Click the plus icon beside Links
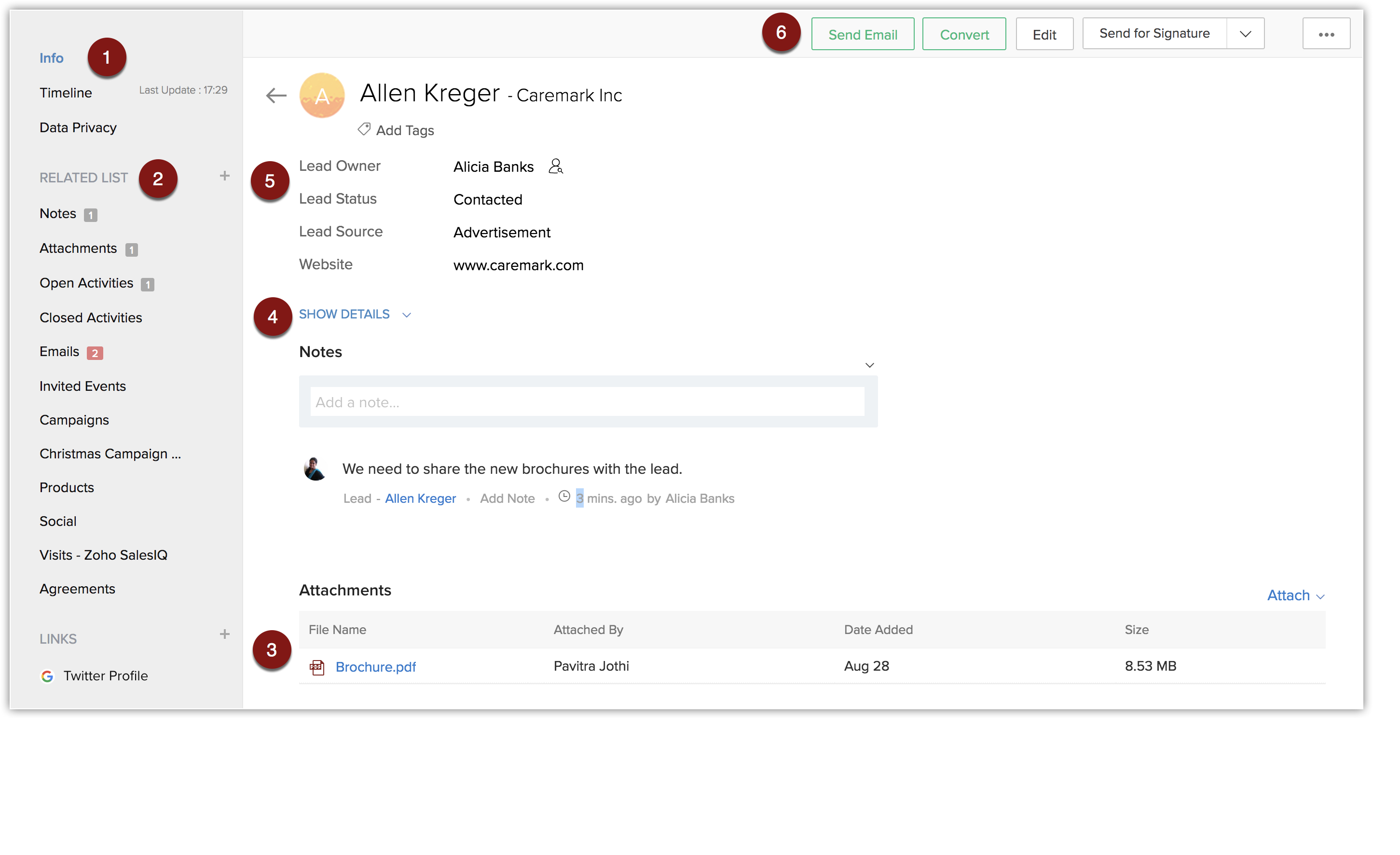 (x=224, y=634)
